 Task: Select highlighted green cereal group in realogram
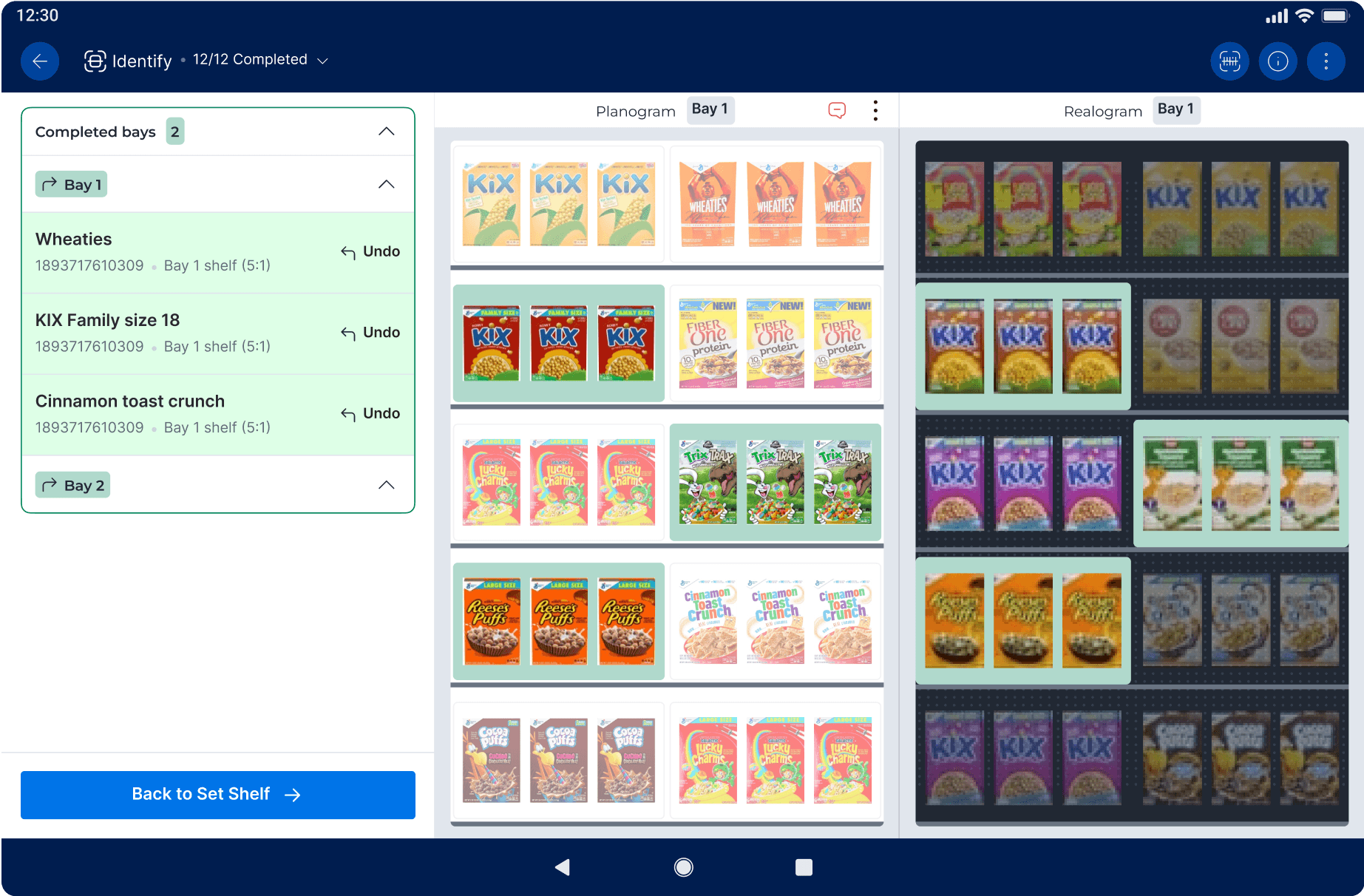pyautogui.click(x=1241, y=483)
